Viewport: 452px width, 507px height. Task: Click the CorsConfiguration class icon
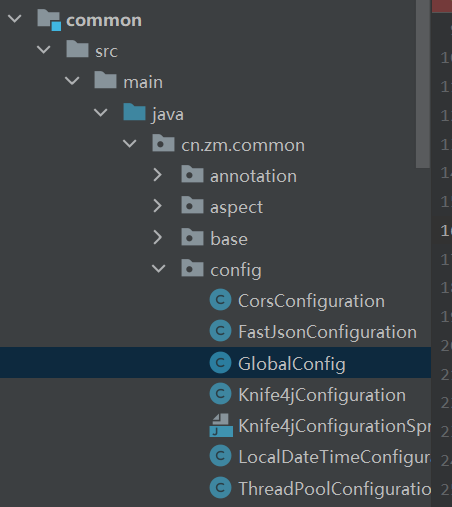pos(220,300)
